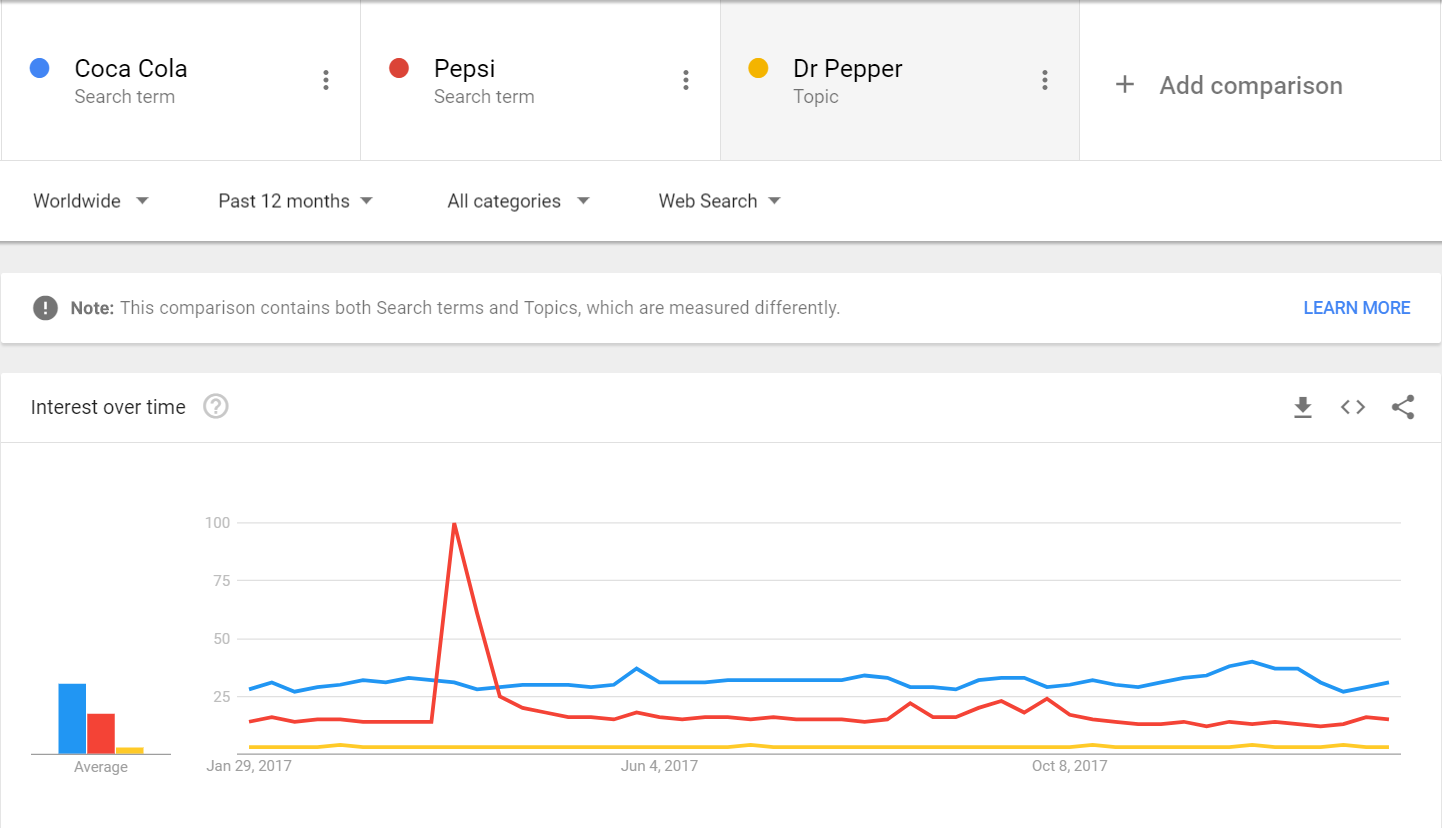Click the Dr Pepper yellow color dot

click(758, 69)
